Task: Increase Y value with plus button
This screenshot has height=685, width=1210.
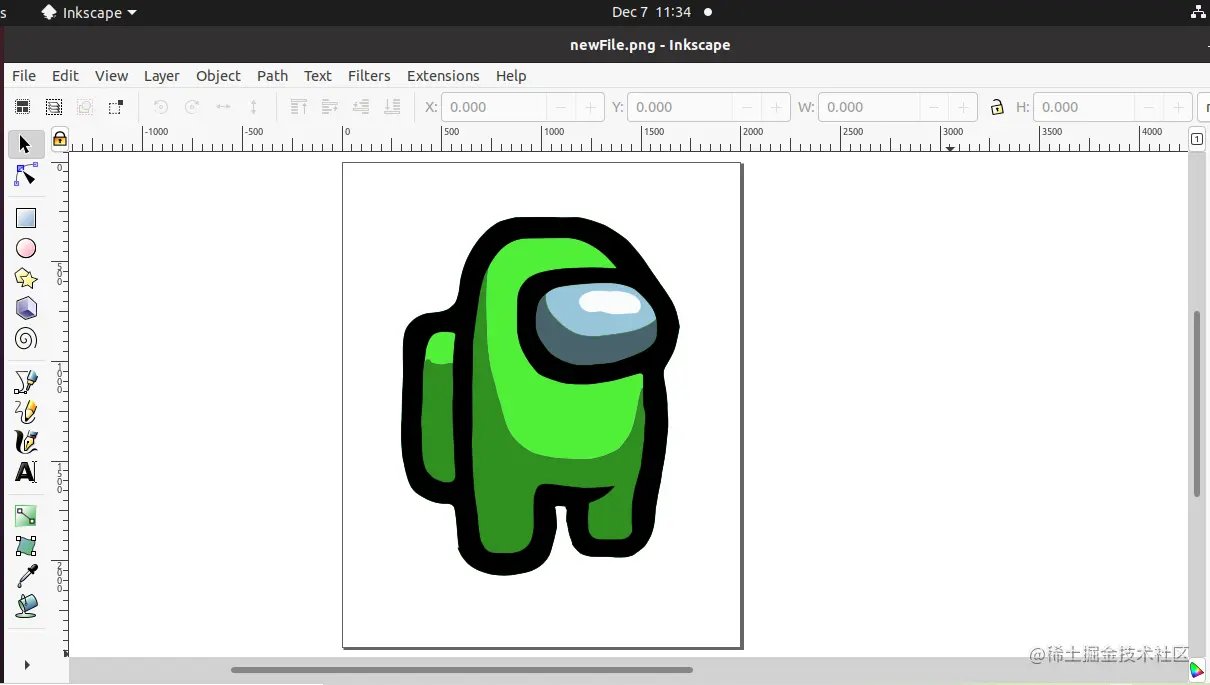Action: coord(776,107)
